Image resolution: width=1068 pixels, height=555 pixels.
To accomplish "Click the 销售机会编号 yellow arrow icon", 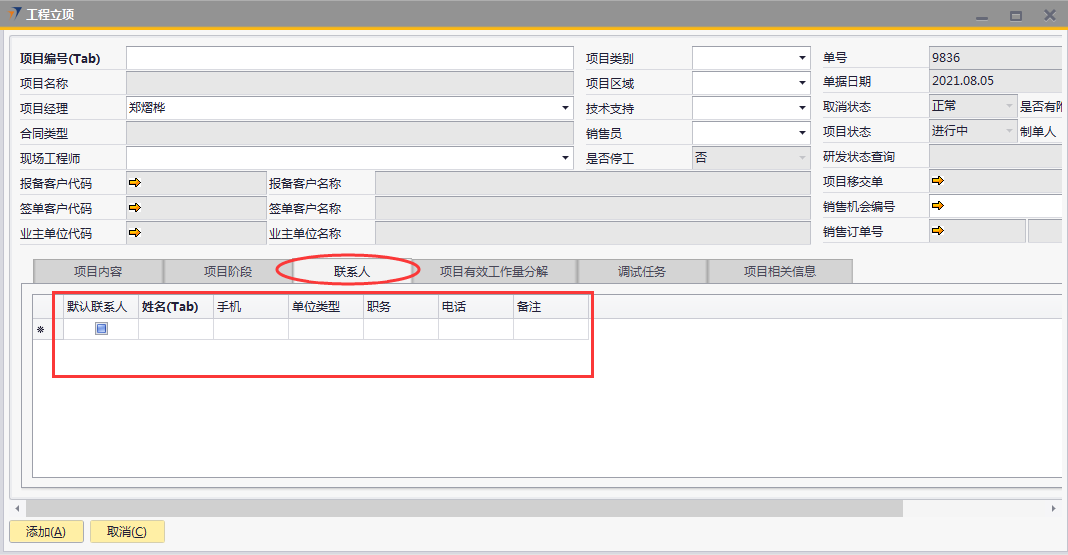I will 937,206.
